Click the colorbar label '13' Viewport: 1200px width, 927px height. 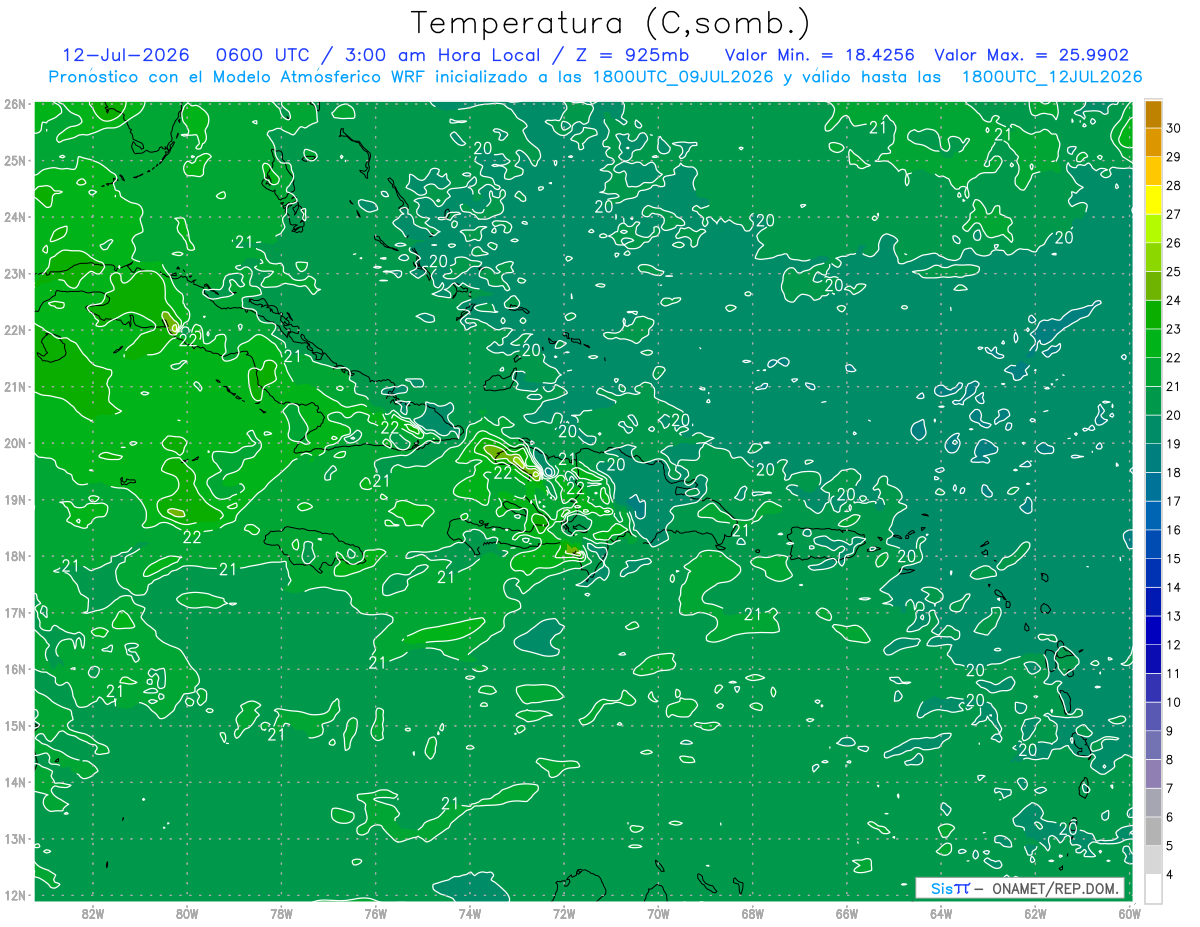tap(1174, 616)
